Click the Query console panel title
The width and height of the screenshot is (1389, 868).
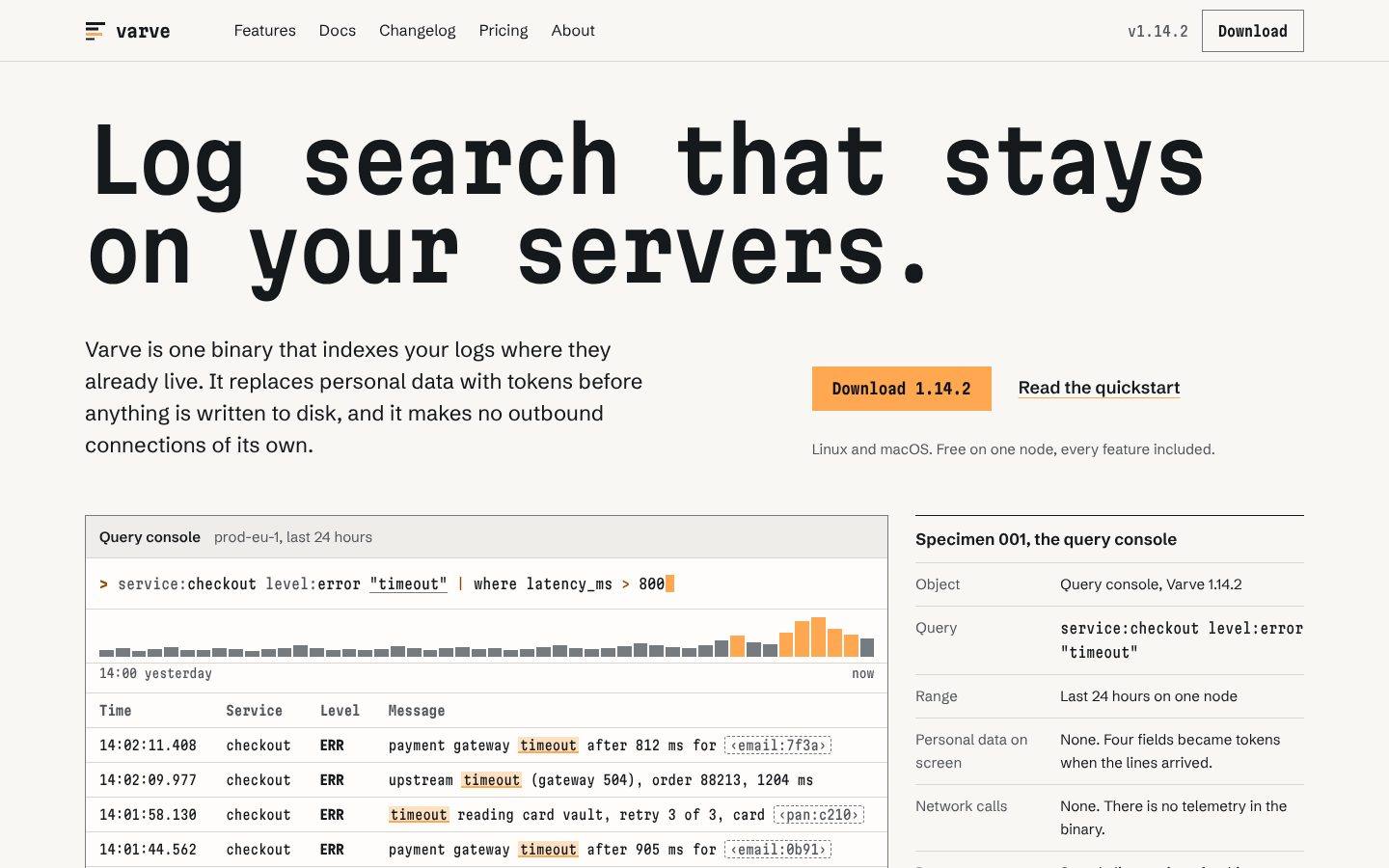[150, 537]
